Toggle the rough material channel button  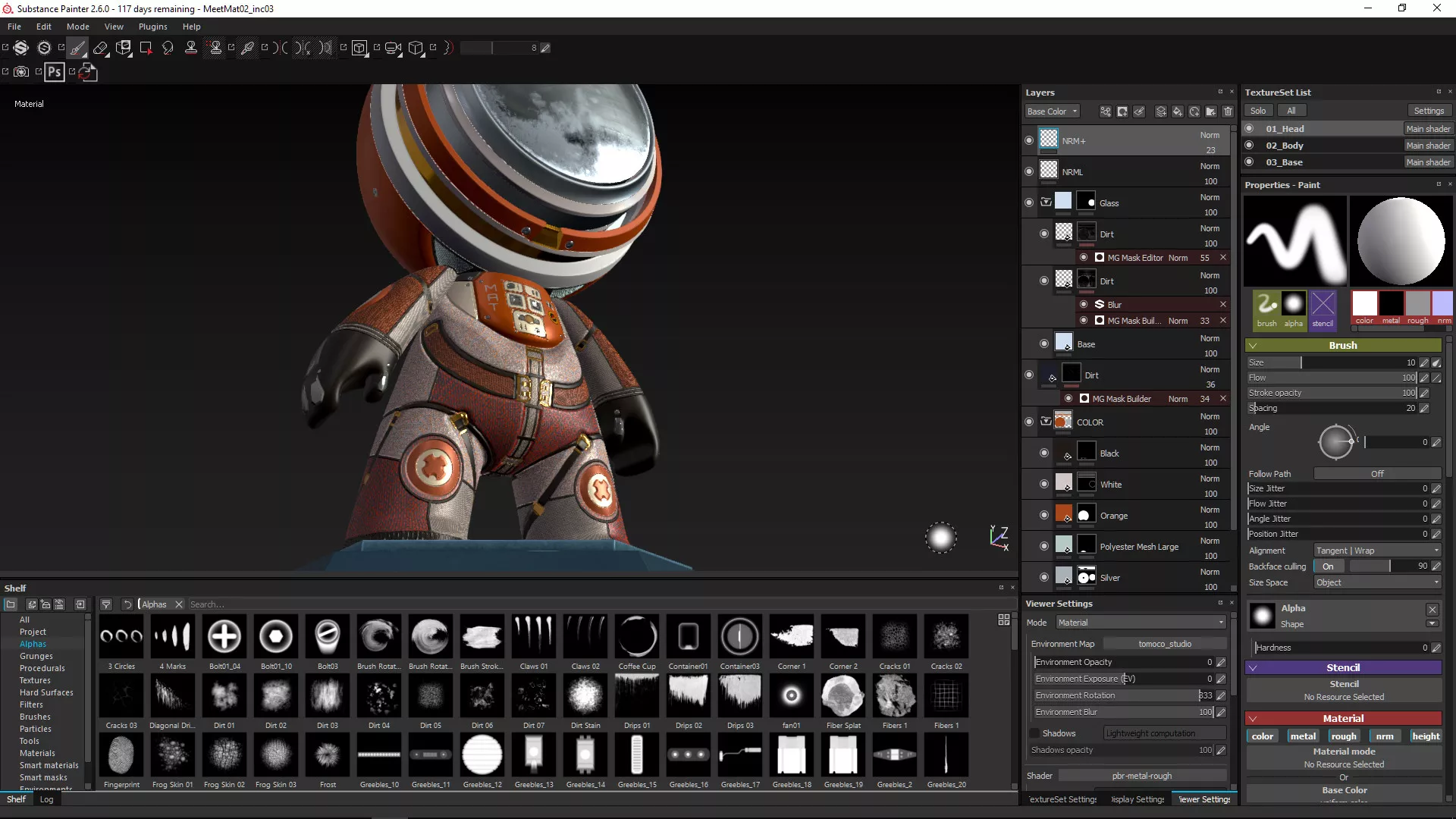pyautogui.click(x=1343, y=736)
